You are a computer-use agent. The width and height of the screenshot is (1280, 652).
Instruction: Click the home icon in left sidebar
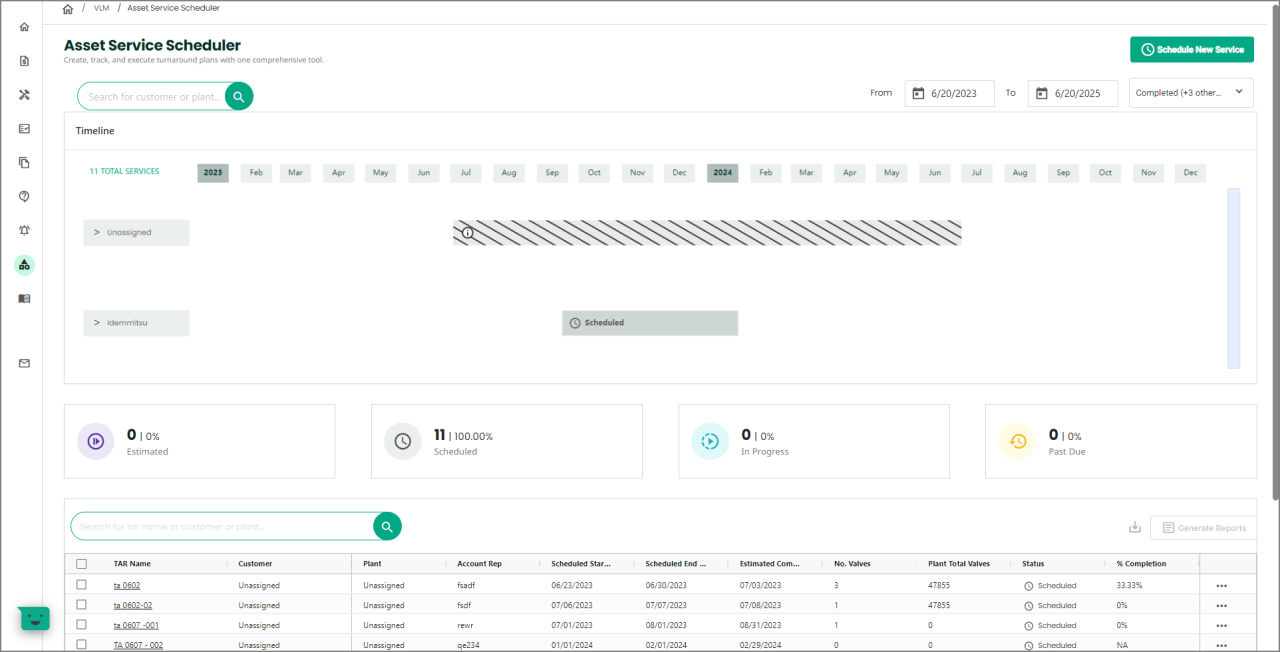(24, 27)
